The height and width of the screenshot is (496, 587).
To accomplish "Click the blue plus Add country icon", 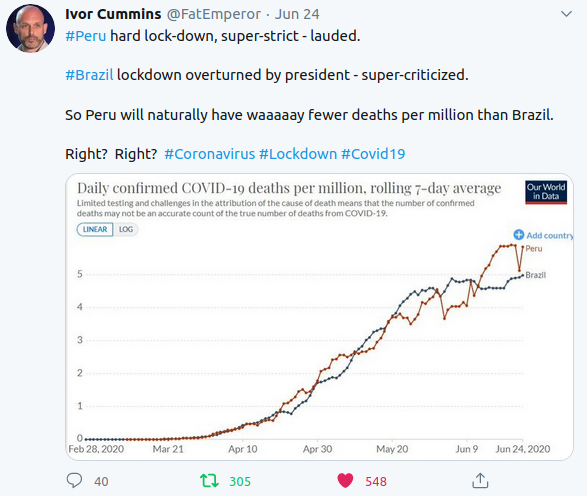I will 518,235.
